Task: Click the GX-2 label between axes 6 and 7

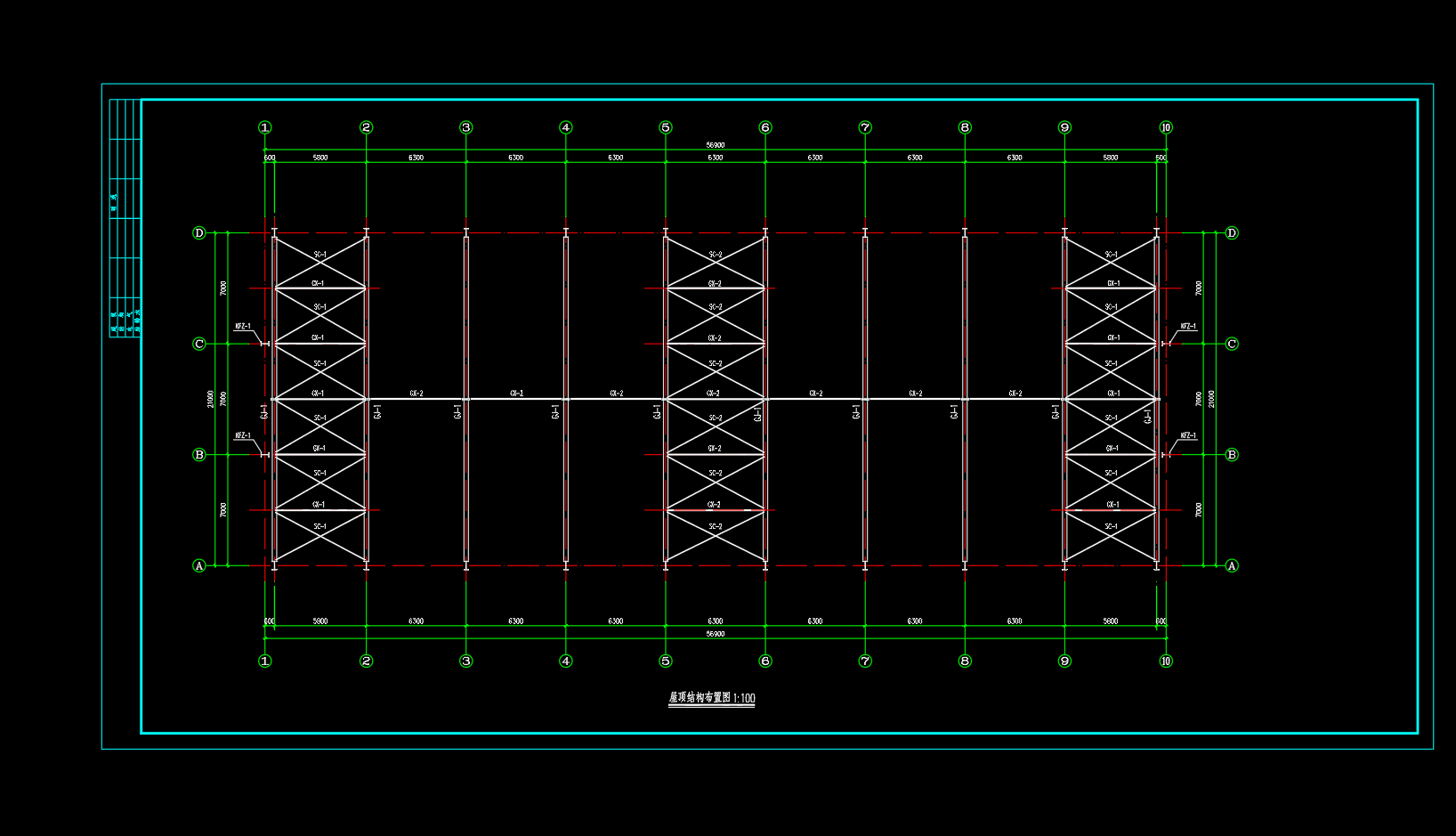Action: (x=815, y=393)
